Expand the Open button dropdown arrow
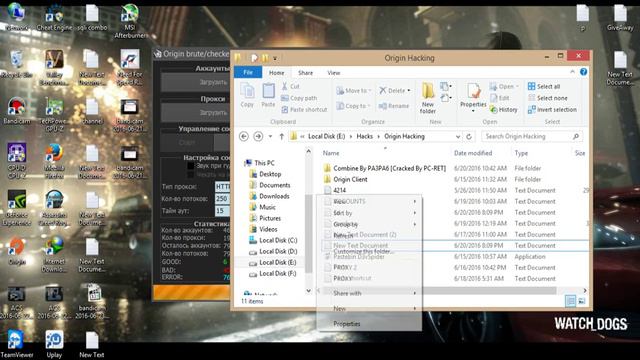640x360 pixels. pyautogui.click(x=517, y=87)
